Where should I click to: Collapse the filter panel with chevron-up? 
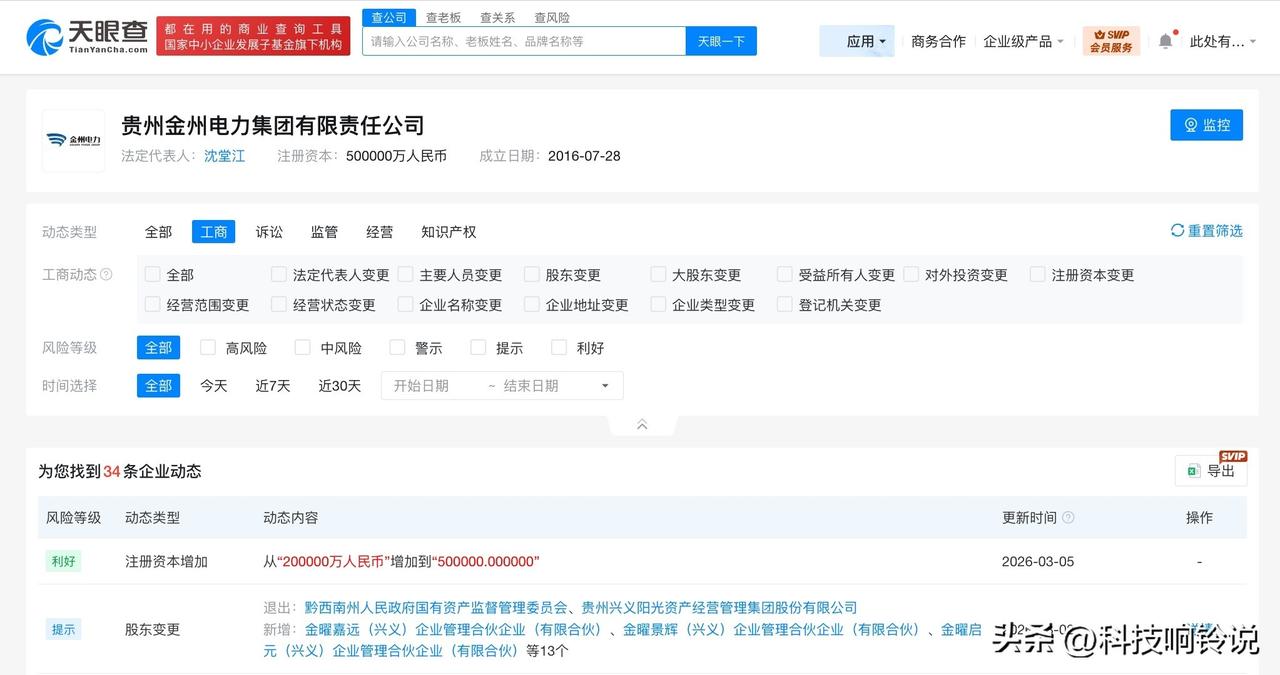click(642, 425)
